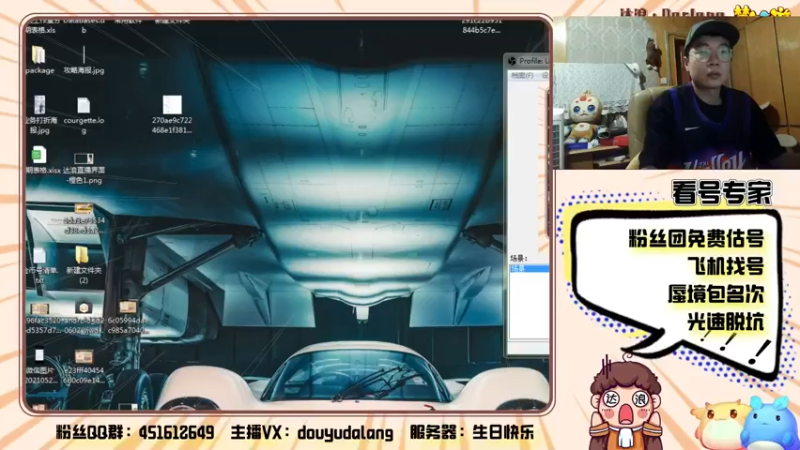Select the .xlsx spreadsheet icon on the desktop

39,155
